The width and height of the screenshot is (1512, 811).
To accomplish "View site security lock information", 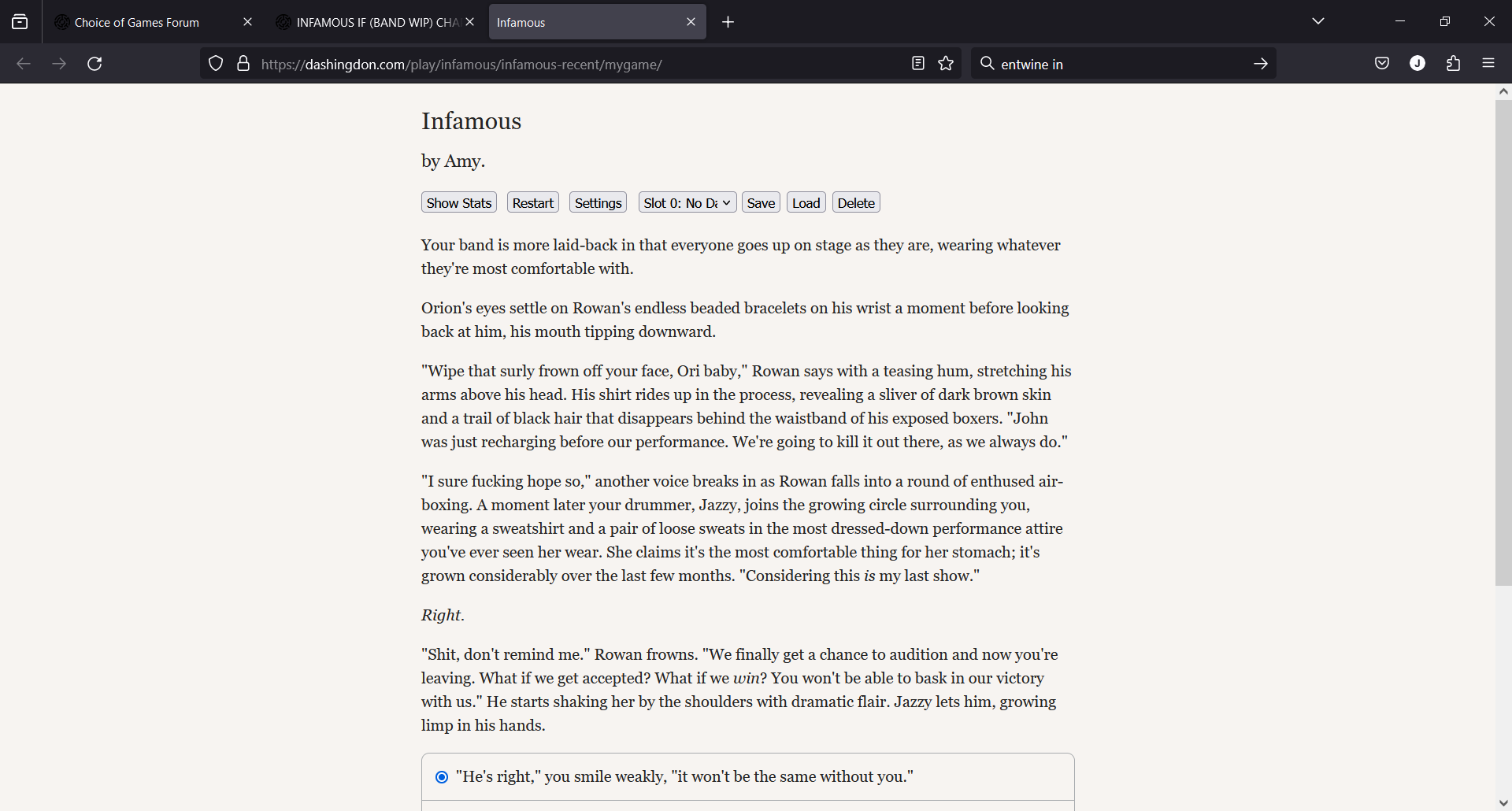I will (x=243, y=64).
